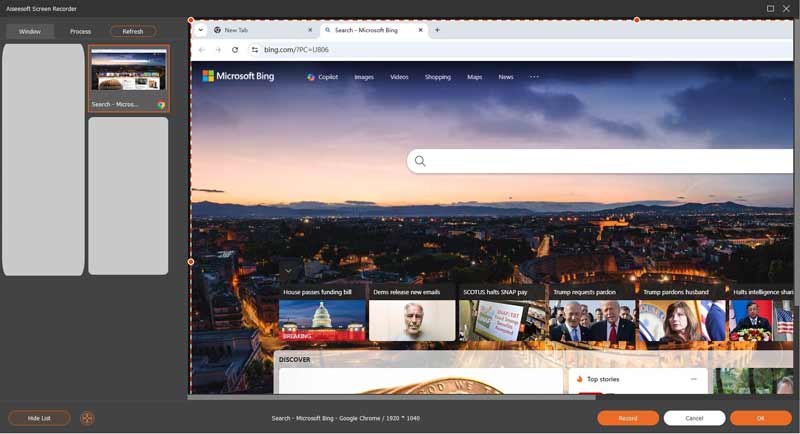Click the browser back arrow
Screen dimensions: 800x434
(202, 49)
